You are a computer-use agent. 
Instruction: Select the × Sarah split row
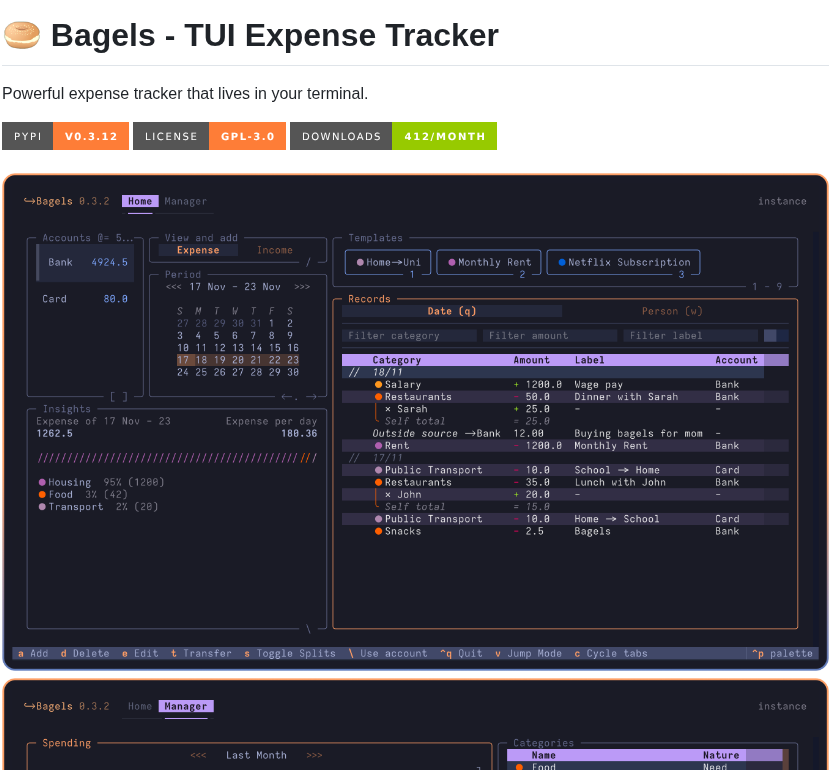point(565,409)
